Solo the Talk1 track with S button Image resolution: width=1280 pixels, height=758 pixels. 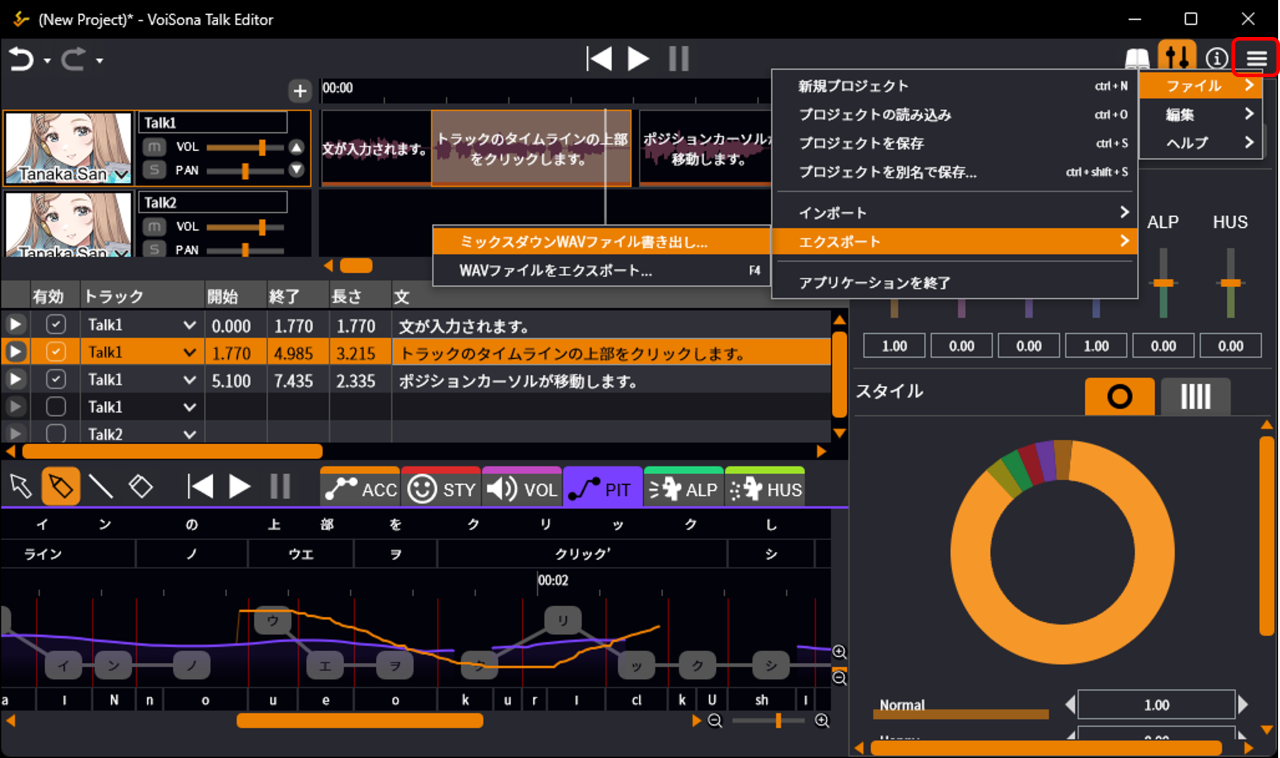pyautogui.click(x=154, y=170)
